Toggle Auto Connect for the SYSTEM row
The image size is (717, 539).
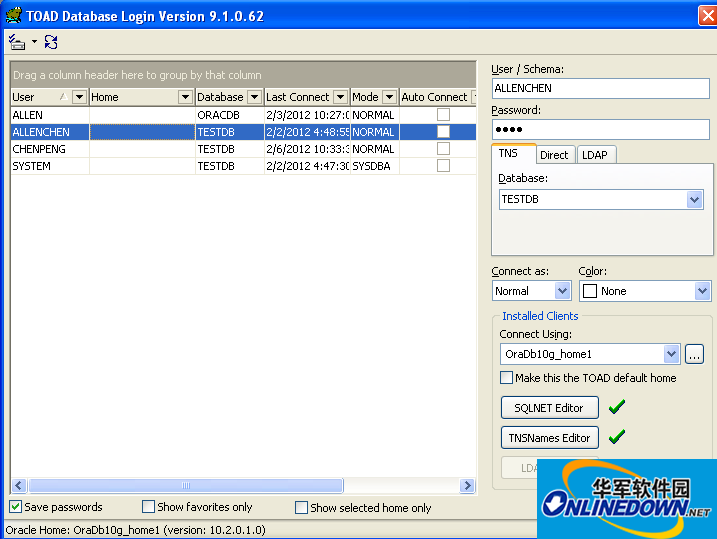click(443, 165)
